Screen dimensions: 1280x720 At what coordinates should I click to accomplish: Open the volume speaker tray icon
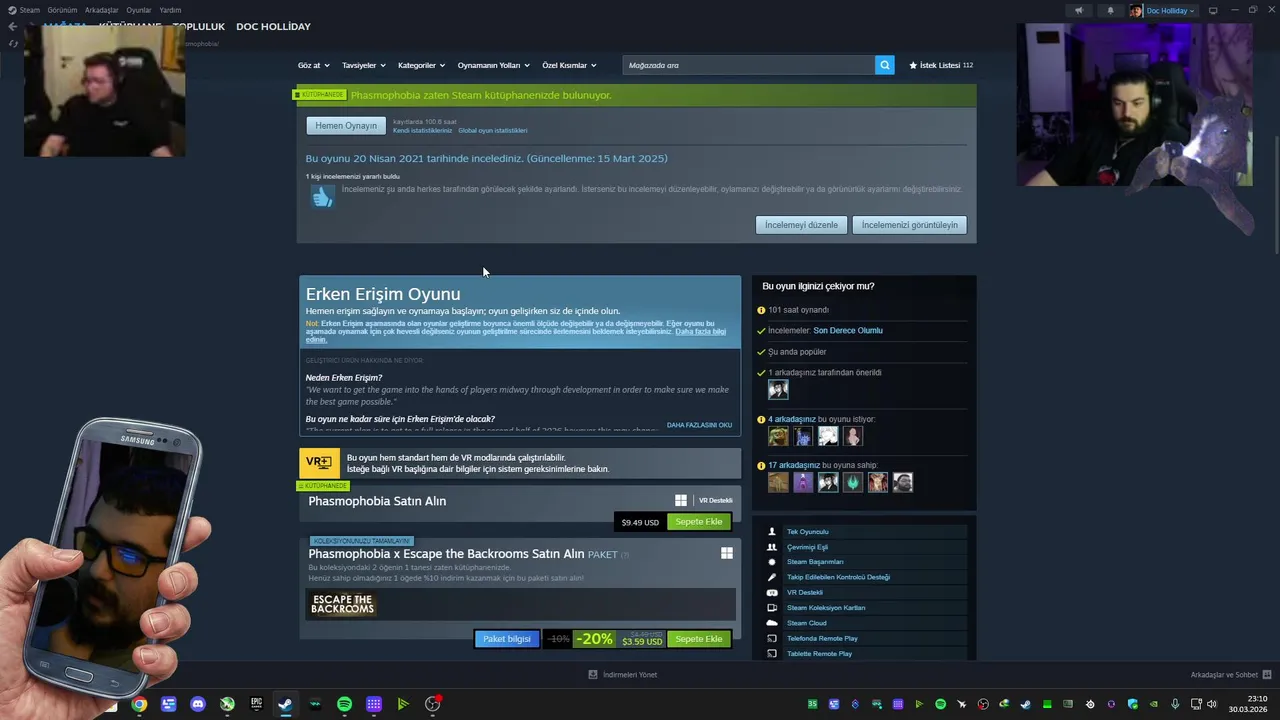(1211, 704)
